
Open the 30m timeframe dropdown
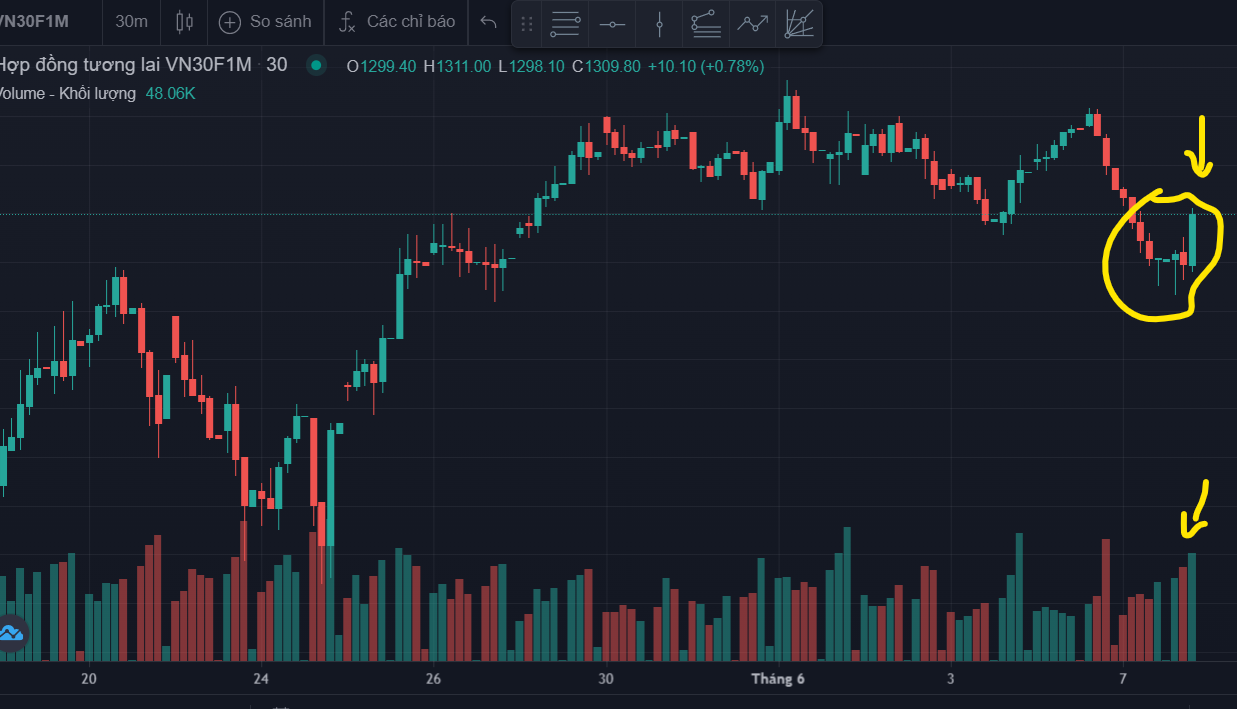131,21
